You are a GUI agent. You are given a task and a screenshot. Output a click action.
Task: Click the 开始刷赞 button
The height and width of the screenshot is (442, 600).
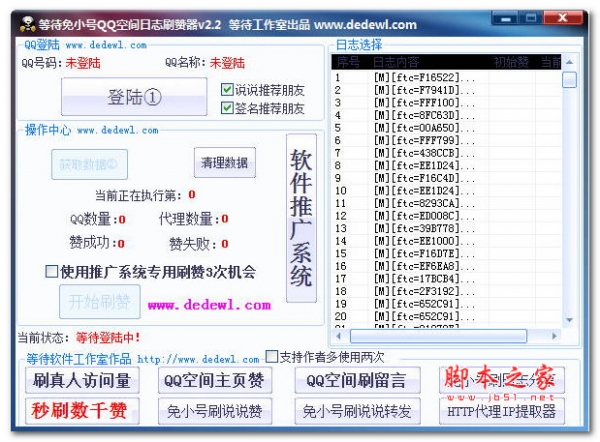click(x=99, y=302)
